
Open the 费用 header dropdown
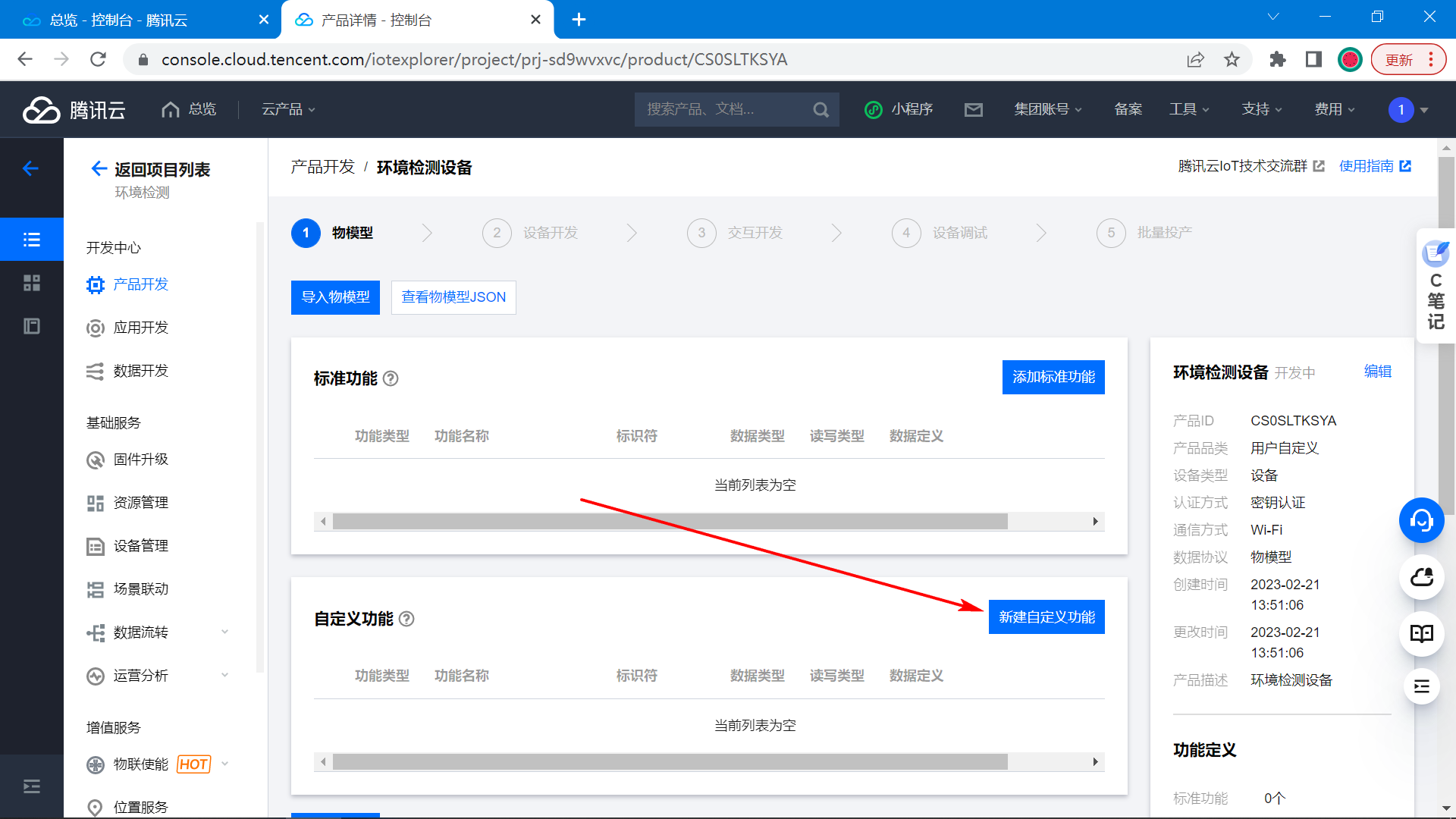point(1334,110)
